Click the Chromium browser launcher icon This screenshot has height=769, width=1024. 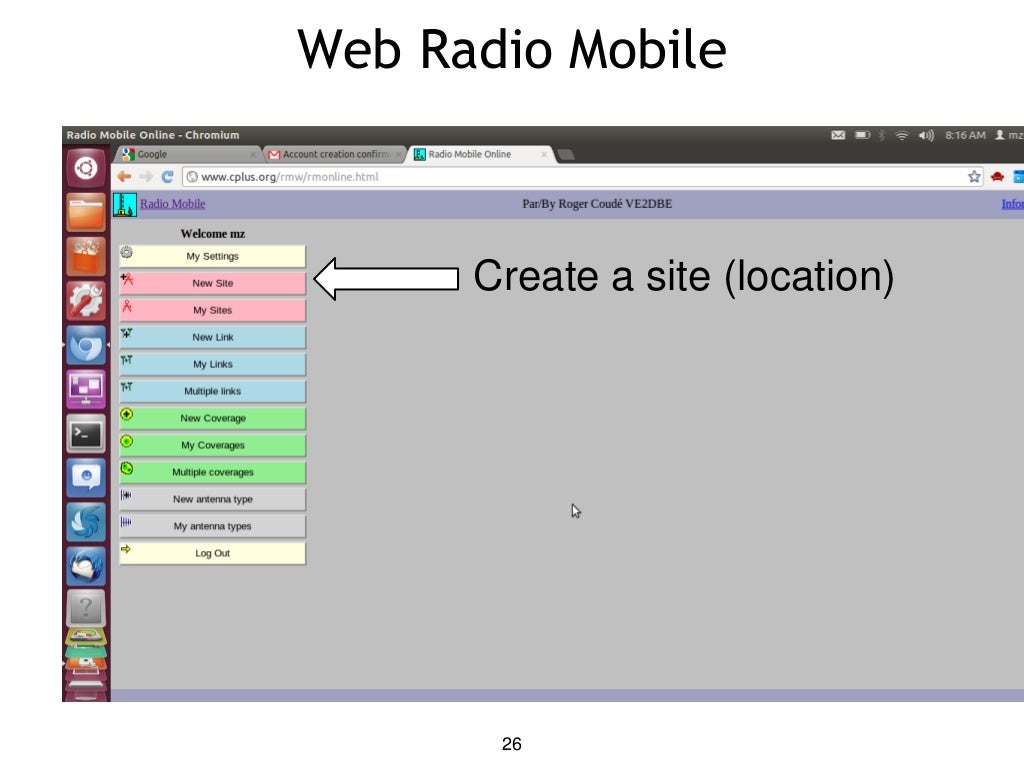(86, 345)
